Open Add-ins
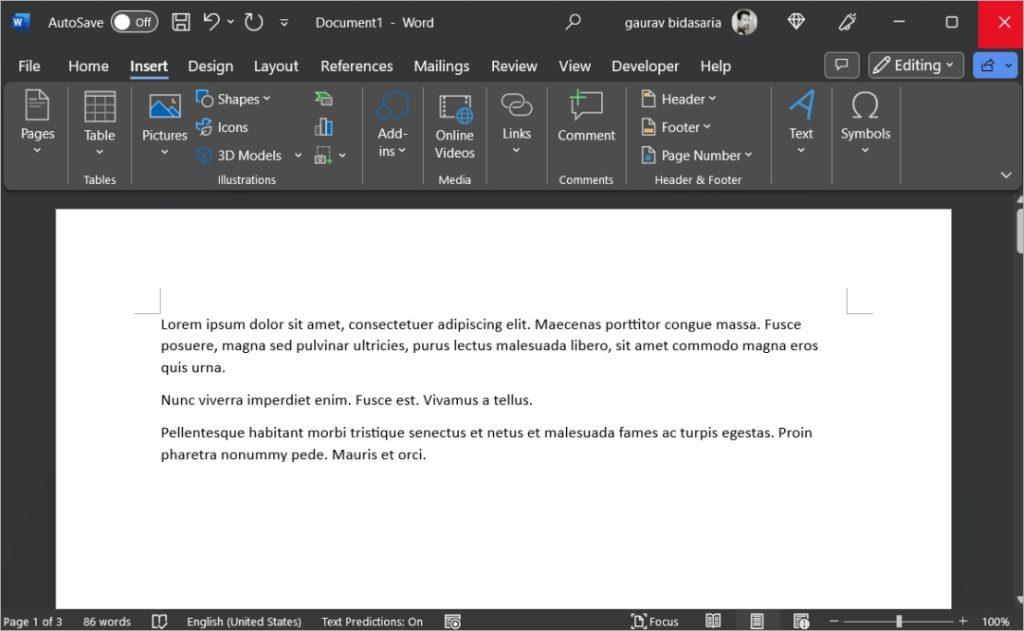 392,123
